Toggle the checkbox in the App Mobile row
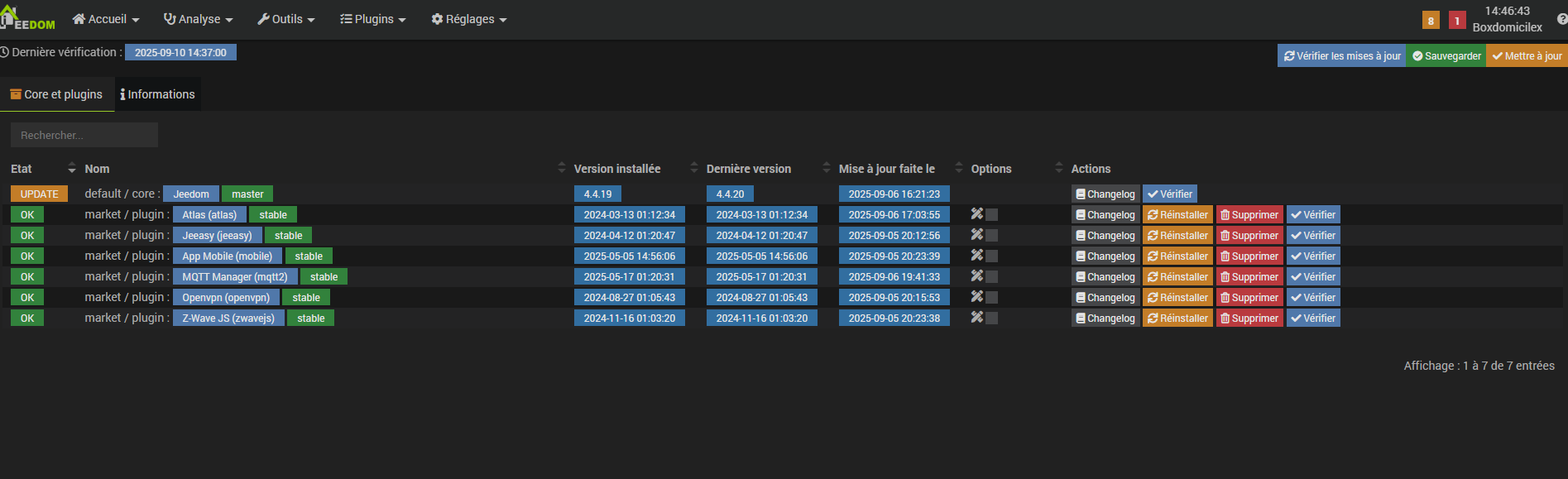 [991, 256]
